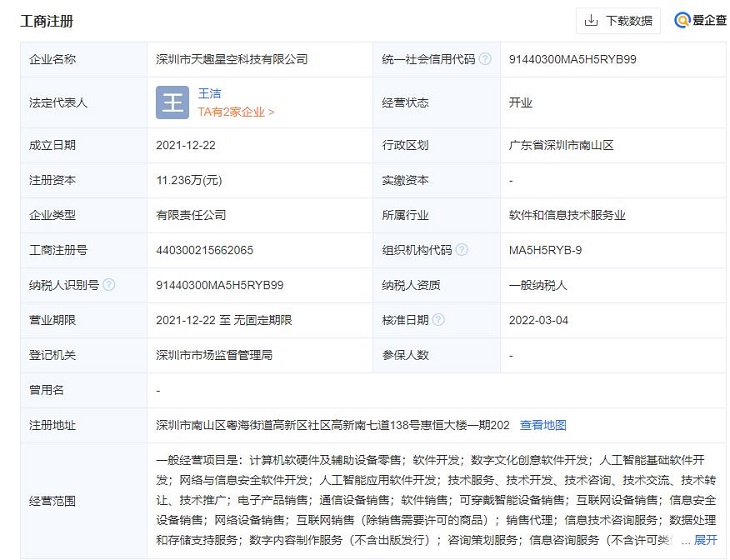Click the download icon in 下载数据
Image resolution: width=730 pixels, height=560 pixels.
pos(590,20)
